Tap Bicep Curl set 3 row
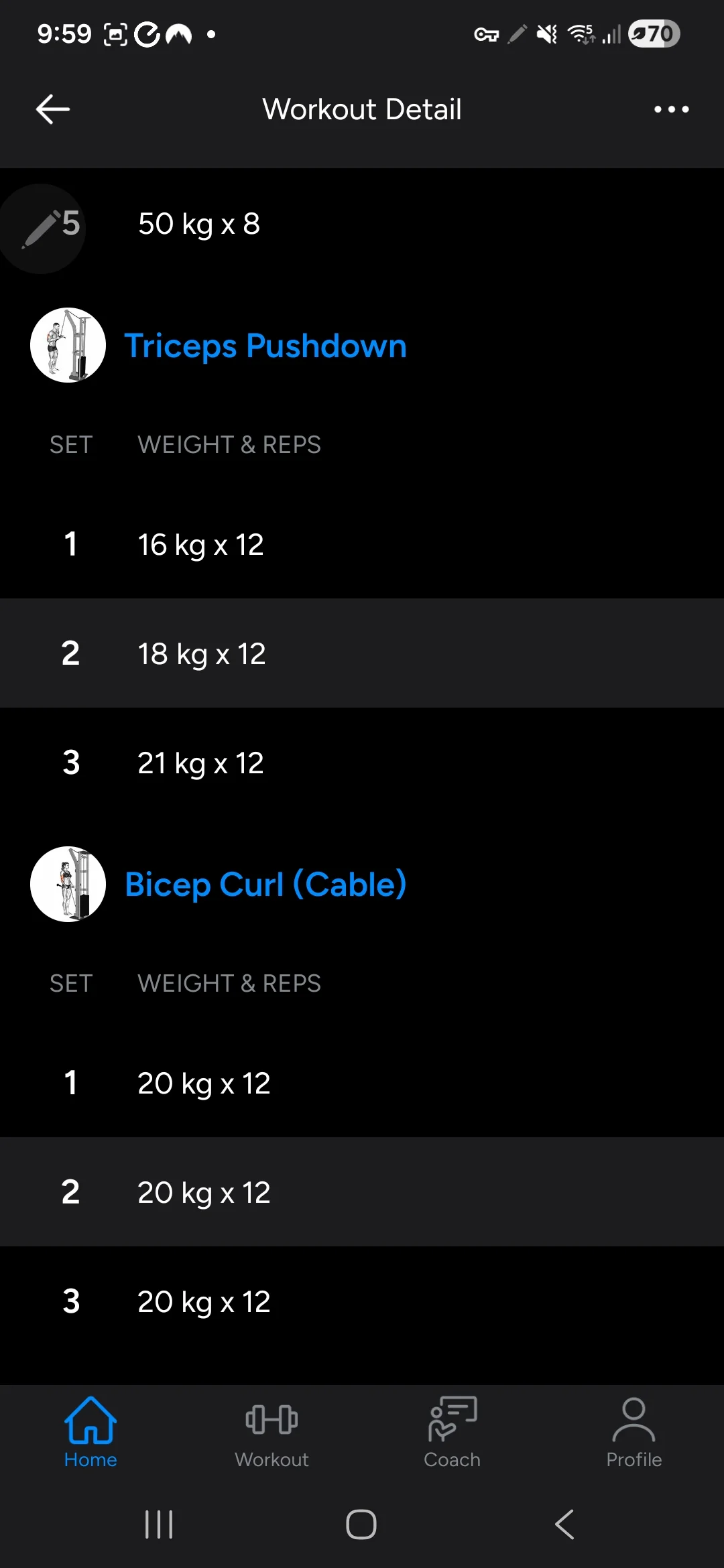The width and height of the screenshot is (724, 1568). [362, 1301]
